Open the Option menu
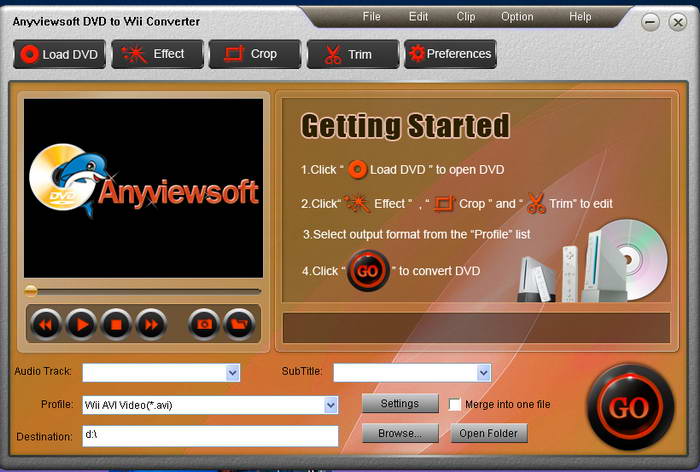Viewport: 700px width, 472px height. click(517, 17)
